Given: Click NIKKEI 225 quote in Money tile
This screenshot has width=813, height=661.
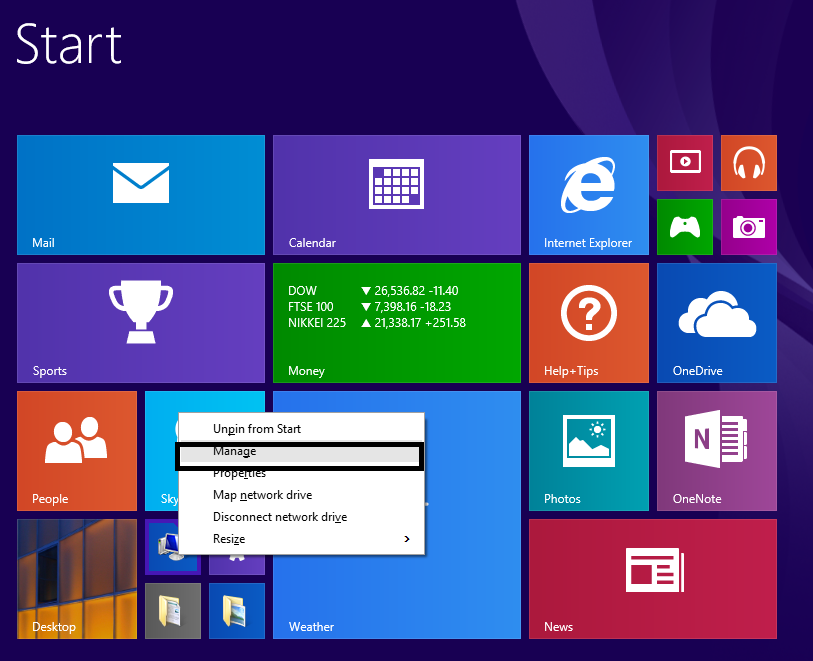Looking at the screenshot, I should point(377,322).
